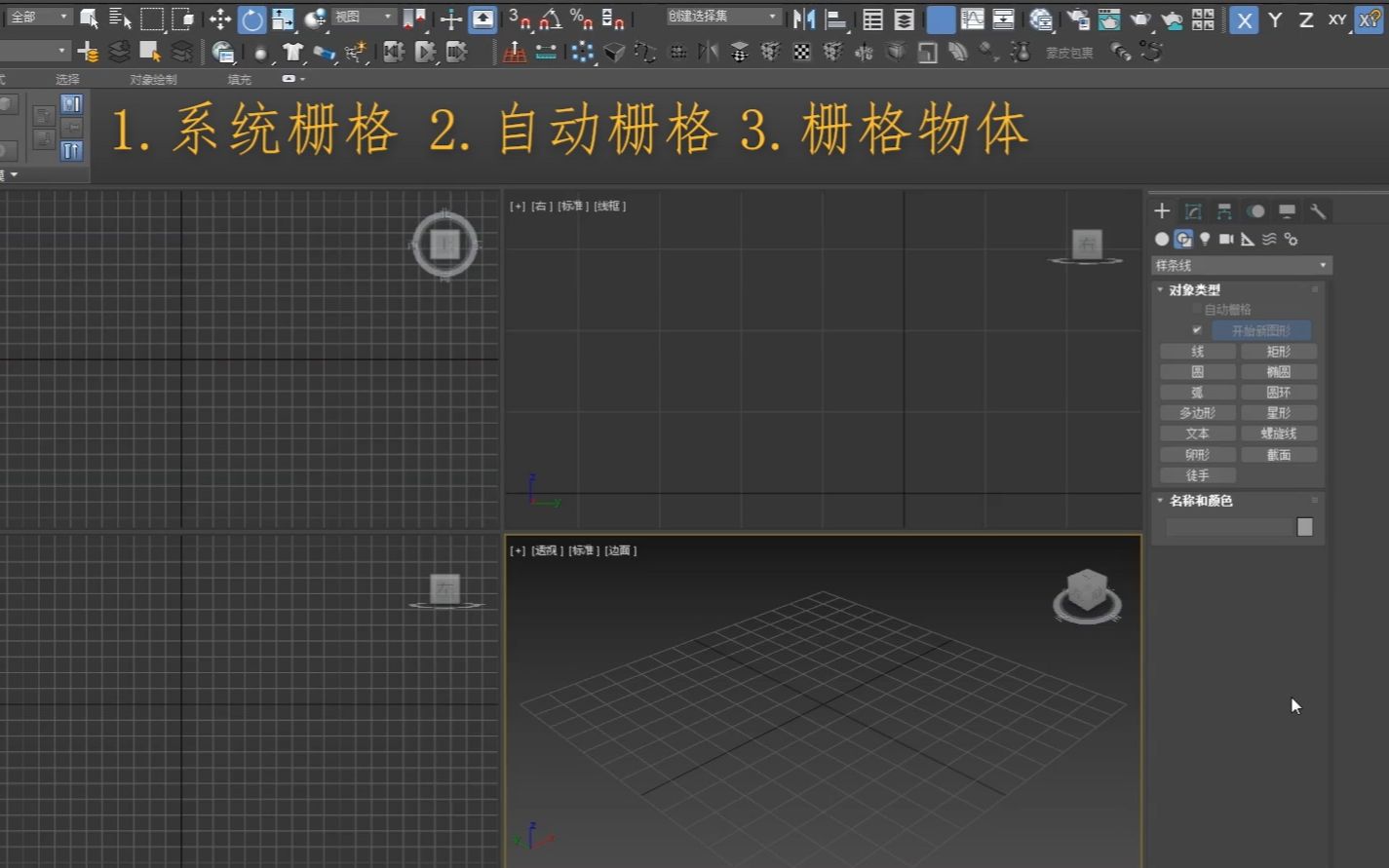Open the Helpers creation category
This screenshot has height=868, width=1389.
tap(1248, 239)
